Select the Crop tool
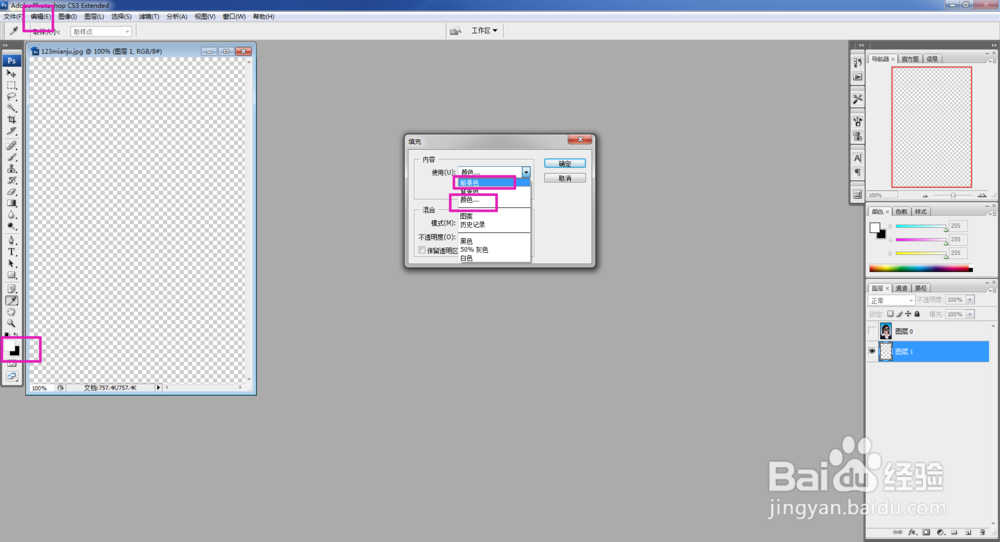 [11, 119]
